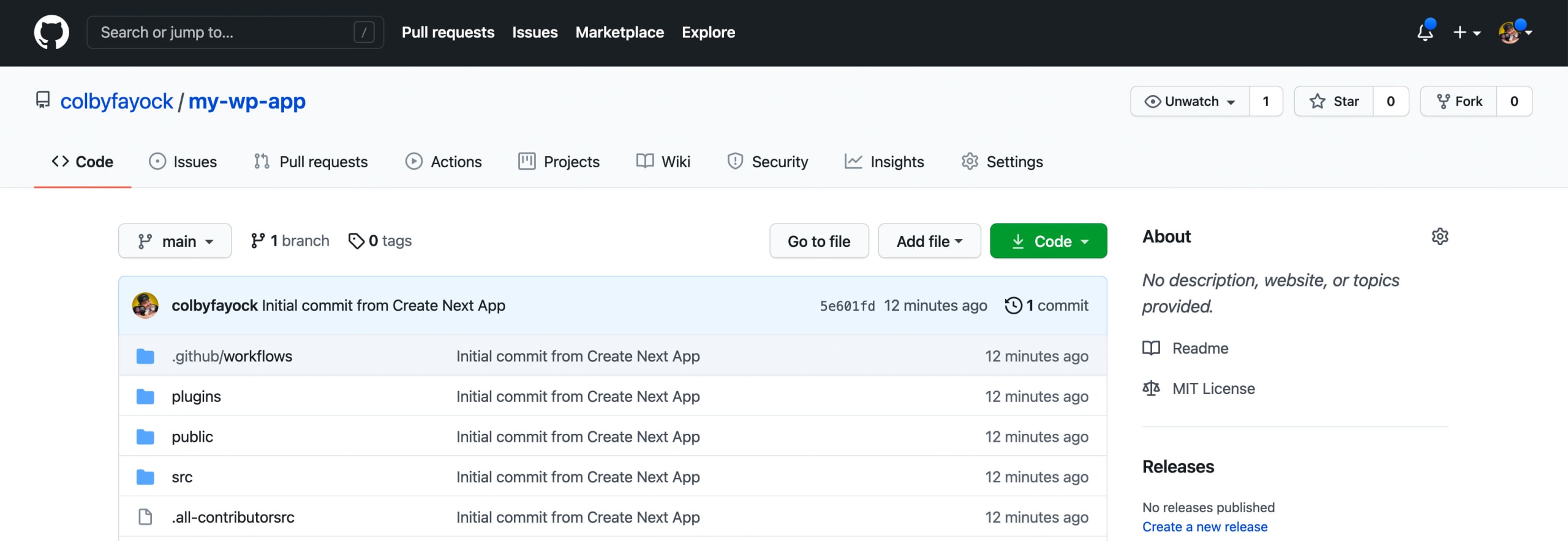Image resolution: width=1568 pixels, height=541 pixels.
Task: Click the repository icon beside colbyfayock
Action: click(x=42, y=100)
